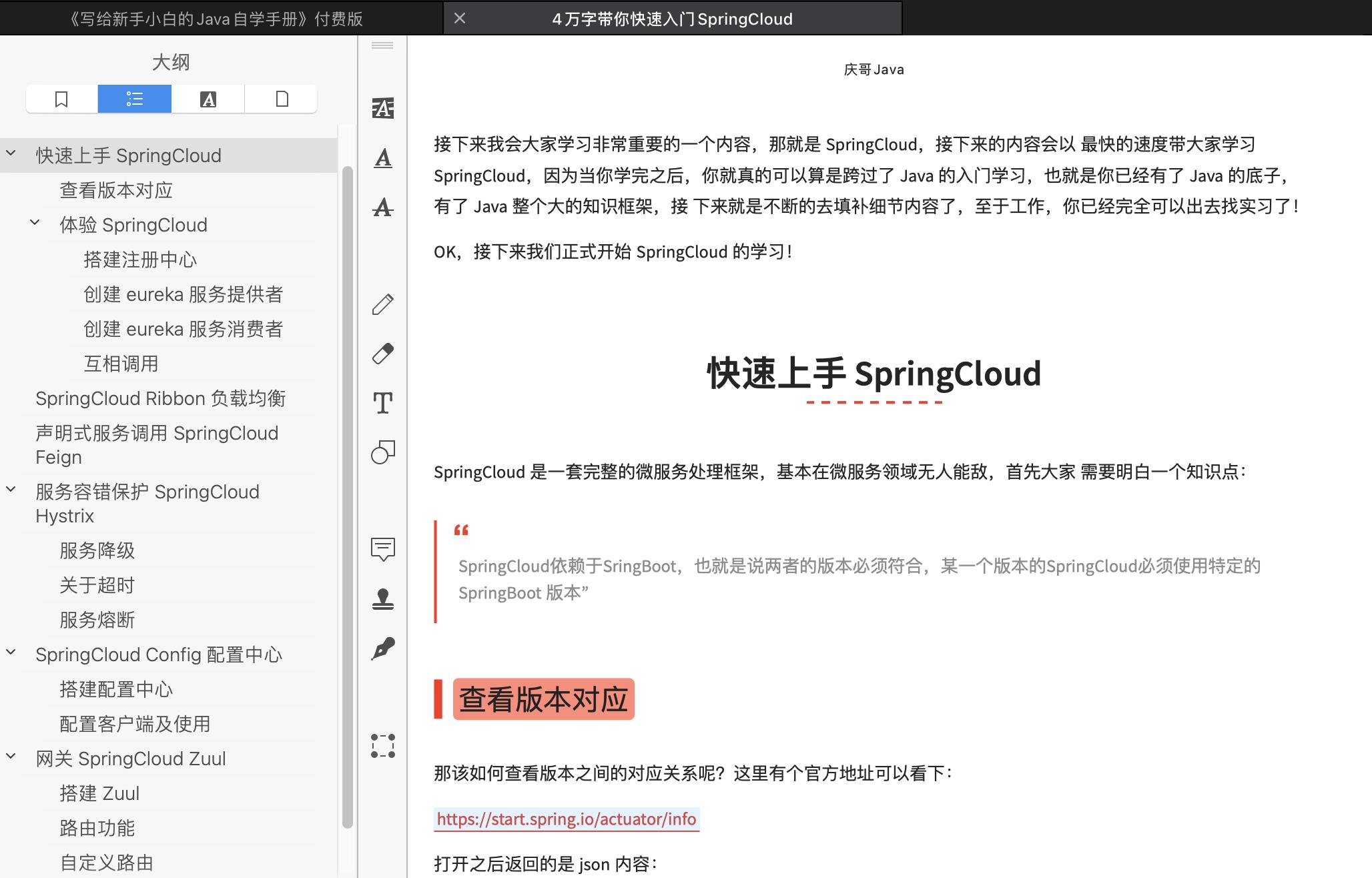
Task: Select the stamp tool
Action: point(383,599)
